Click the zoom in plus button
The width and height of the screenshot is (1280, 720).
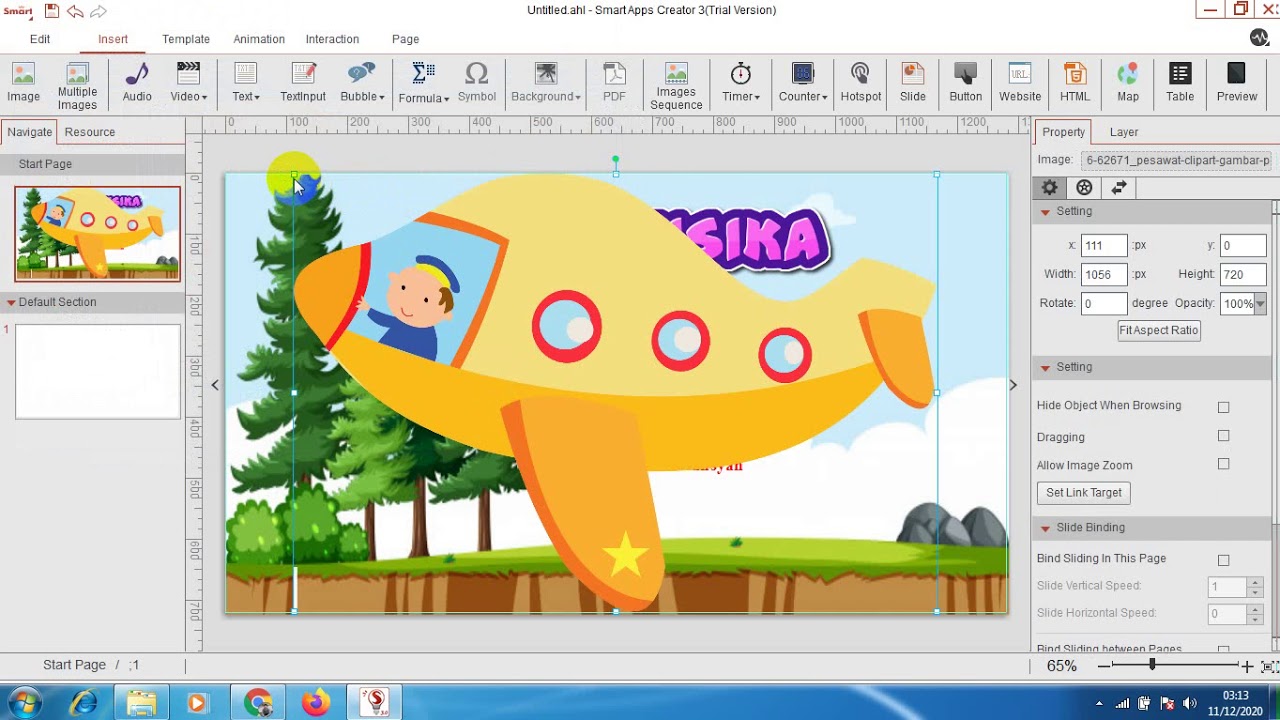[1247, 666]
